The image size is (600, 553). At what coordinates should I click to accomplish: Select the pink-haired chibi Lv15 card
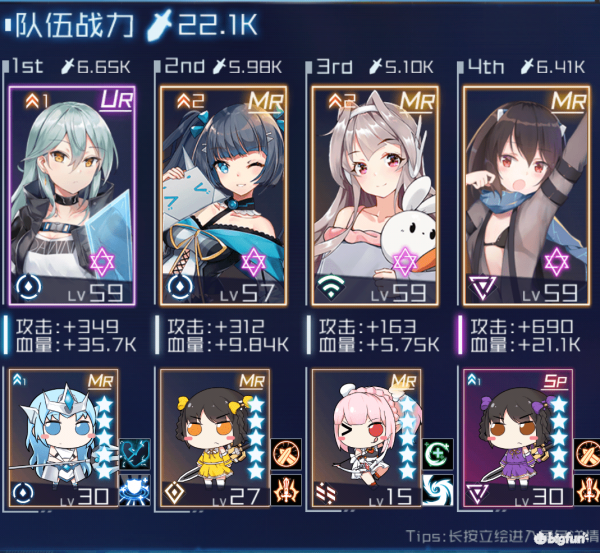(x=367, y=438)
